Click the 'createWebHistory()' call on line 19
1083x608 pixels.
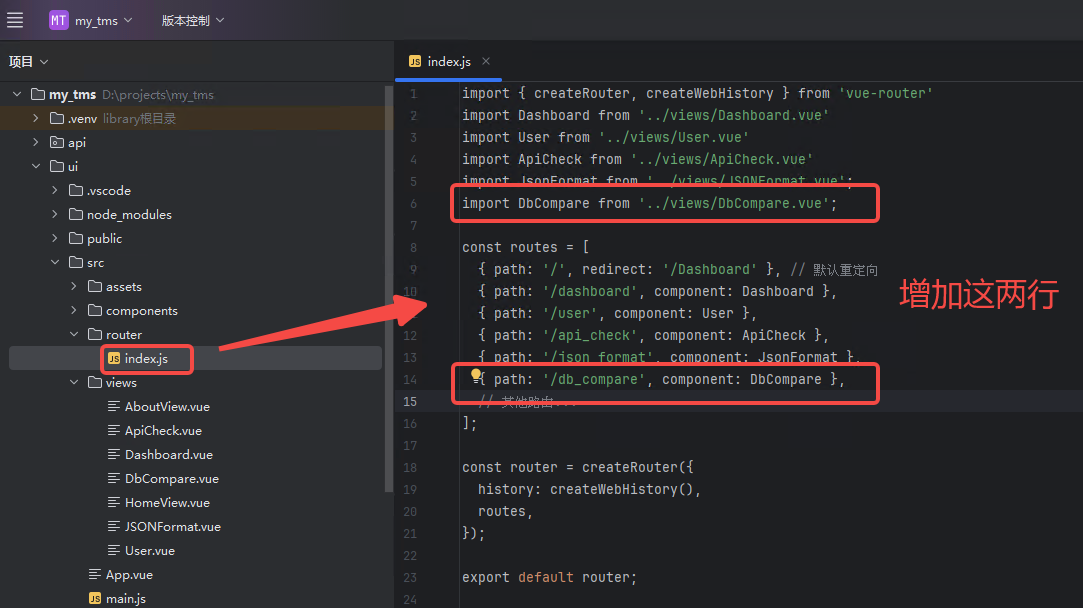[621, 489]
